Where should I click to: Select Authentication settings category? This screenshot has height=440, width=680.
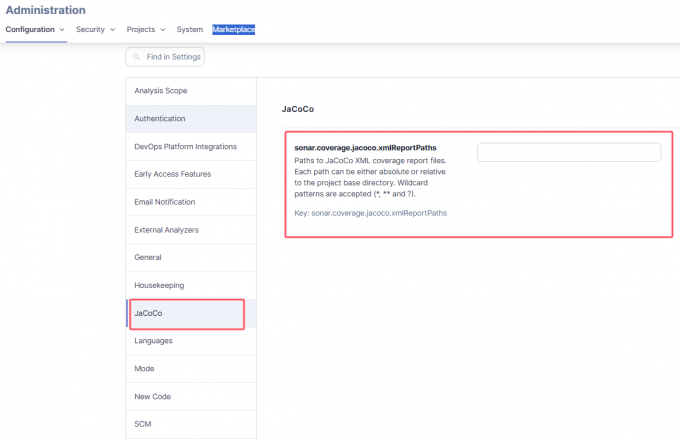(x=191, y=119)
